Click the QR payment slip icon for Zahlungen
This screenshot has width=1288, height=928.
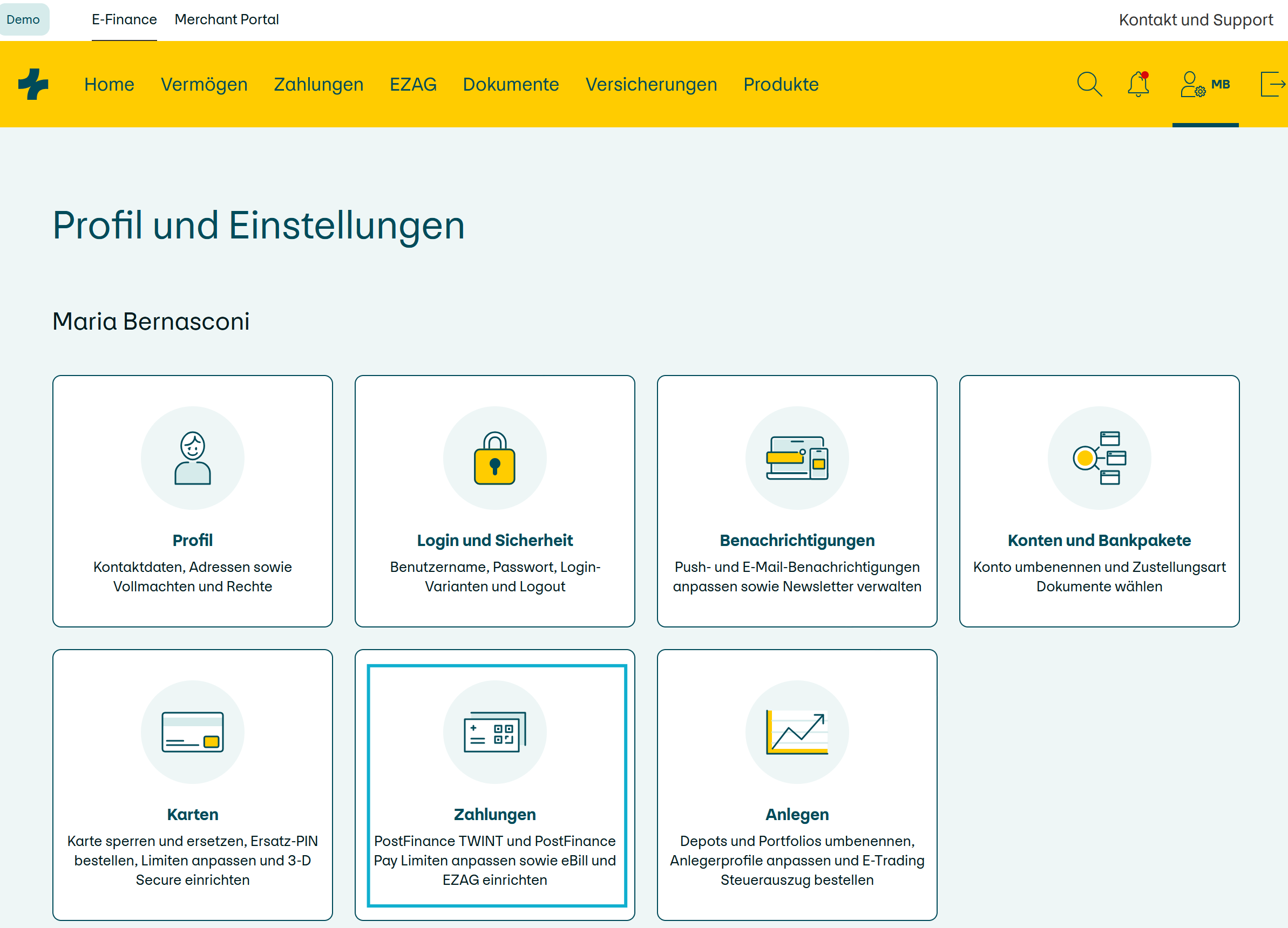pyautogui.click(x=494, y=732)
